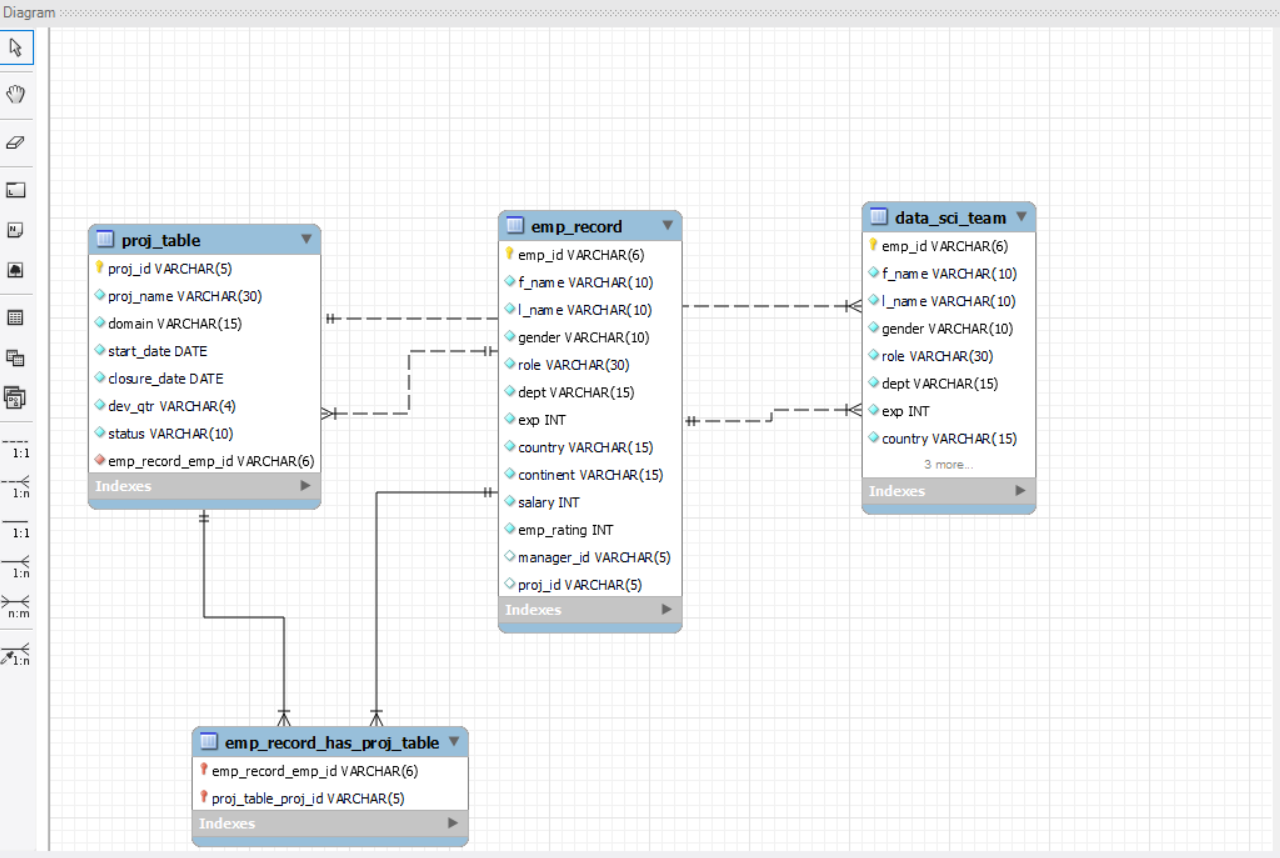Select the 1:n identifying relationship tool

17,566
